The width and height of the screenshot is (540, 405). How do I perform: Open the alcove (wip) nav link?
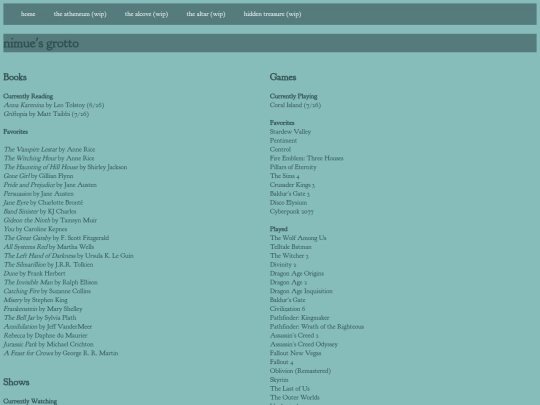pos(146,14)
